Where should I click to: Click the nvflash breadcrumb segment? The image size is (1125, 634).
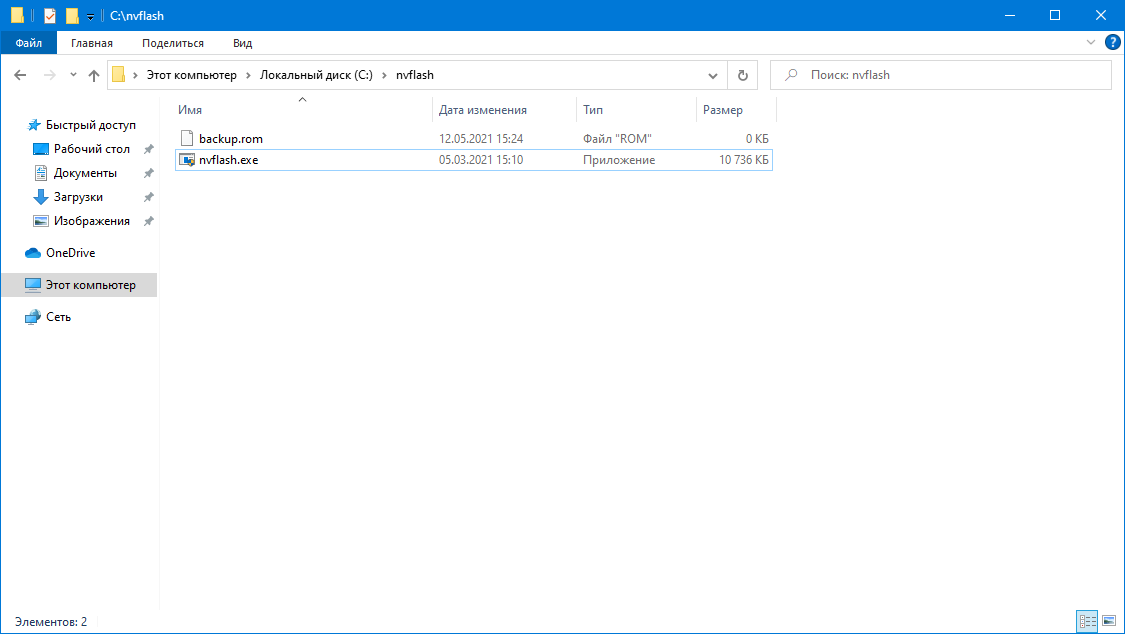coord(415,75)
